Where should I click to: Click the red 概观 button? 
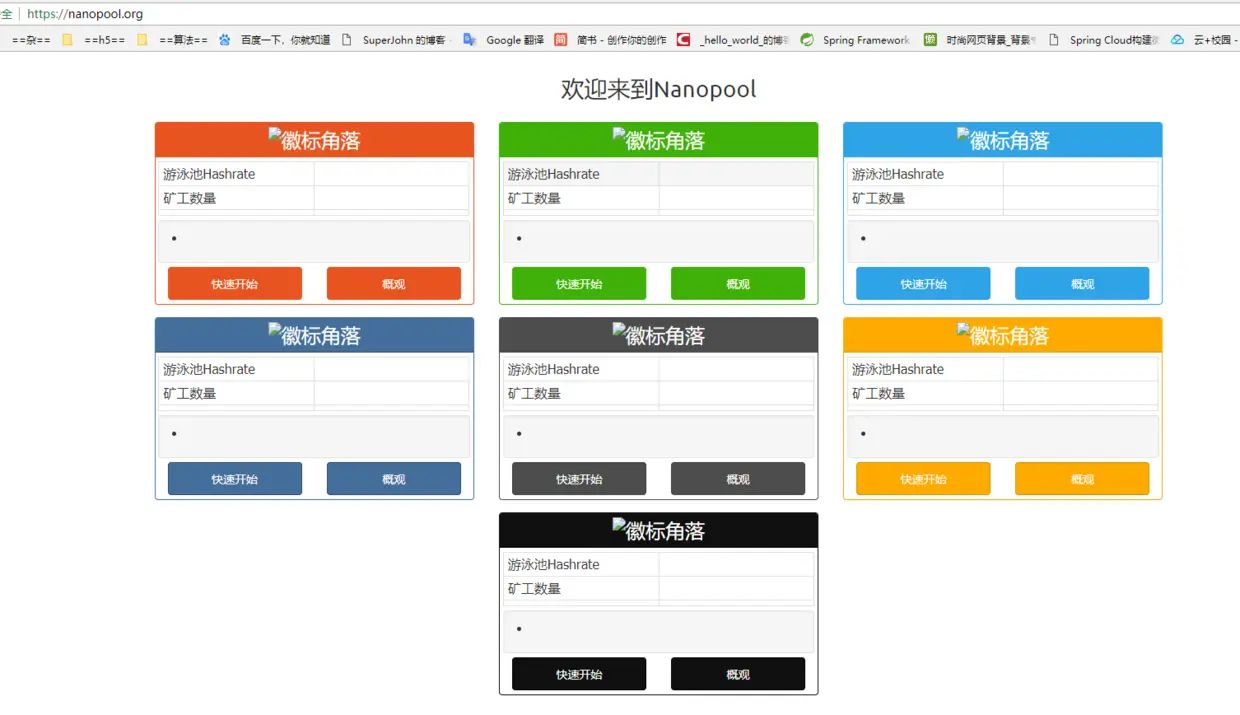(x=394, y=284)
